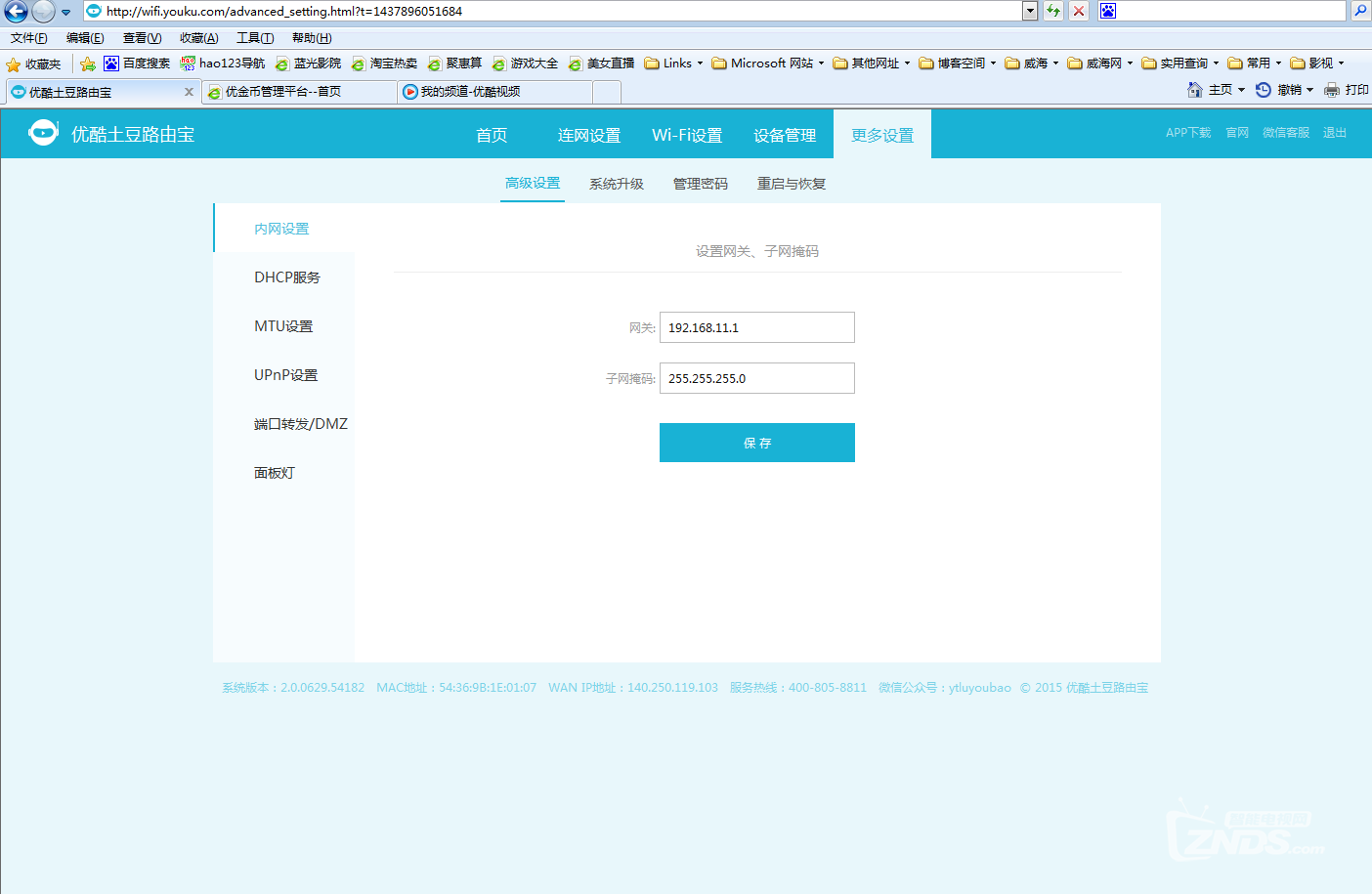Open the 设备管理 navigation tab
Screen dimensions: 1372x894
pyautogui.click(x=785, y=135)
